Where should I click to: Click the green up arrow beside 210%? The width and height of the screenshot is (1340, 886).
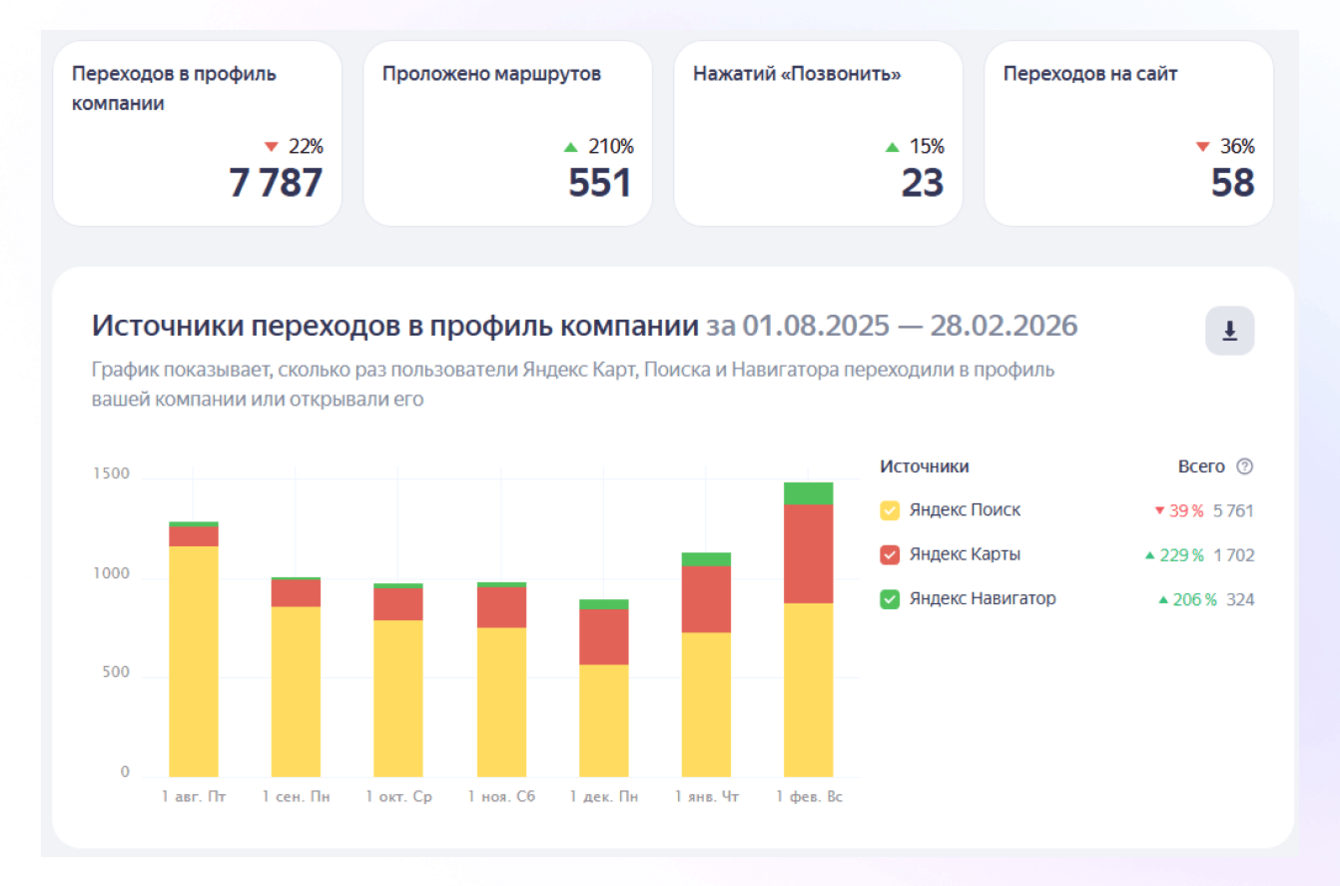571,147
